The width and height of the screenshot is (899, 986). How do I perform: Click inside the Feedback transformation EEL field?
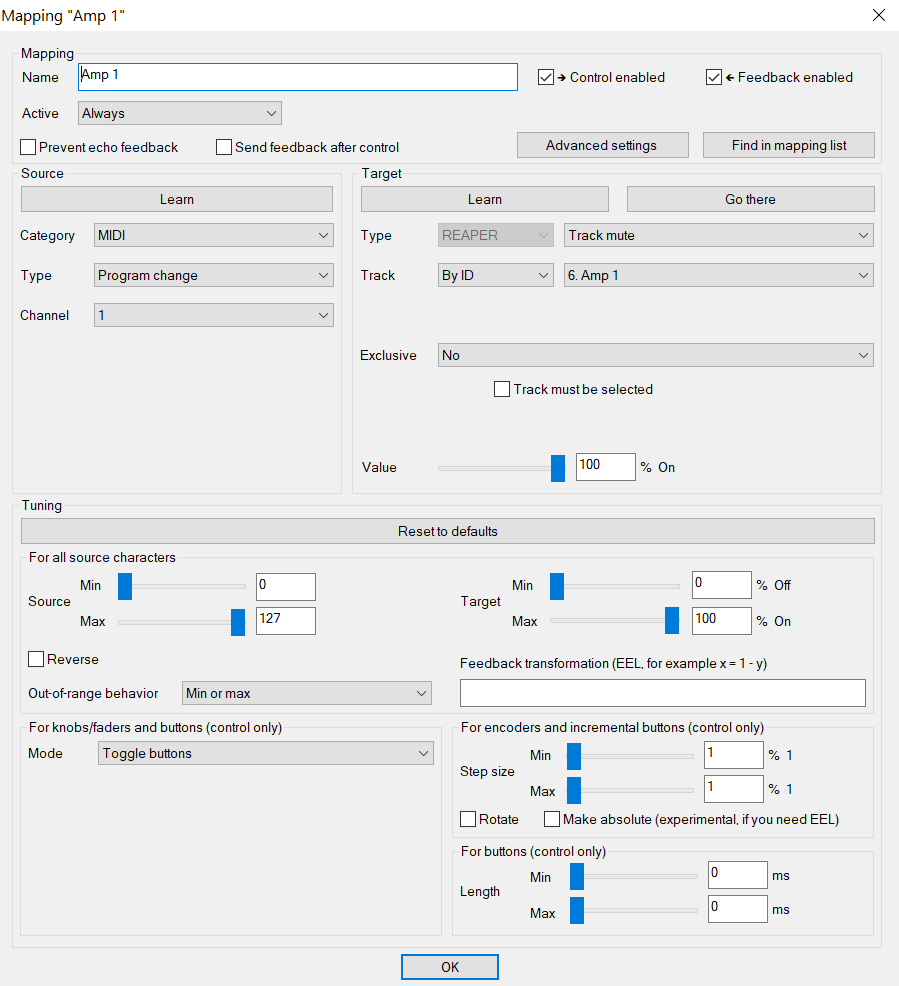(x=662, y=692)
